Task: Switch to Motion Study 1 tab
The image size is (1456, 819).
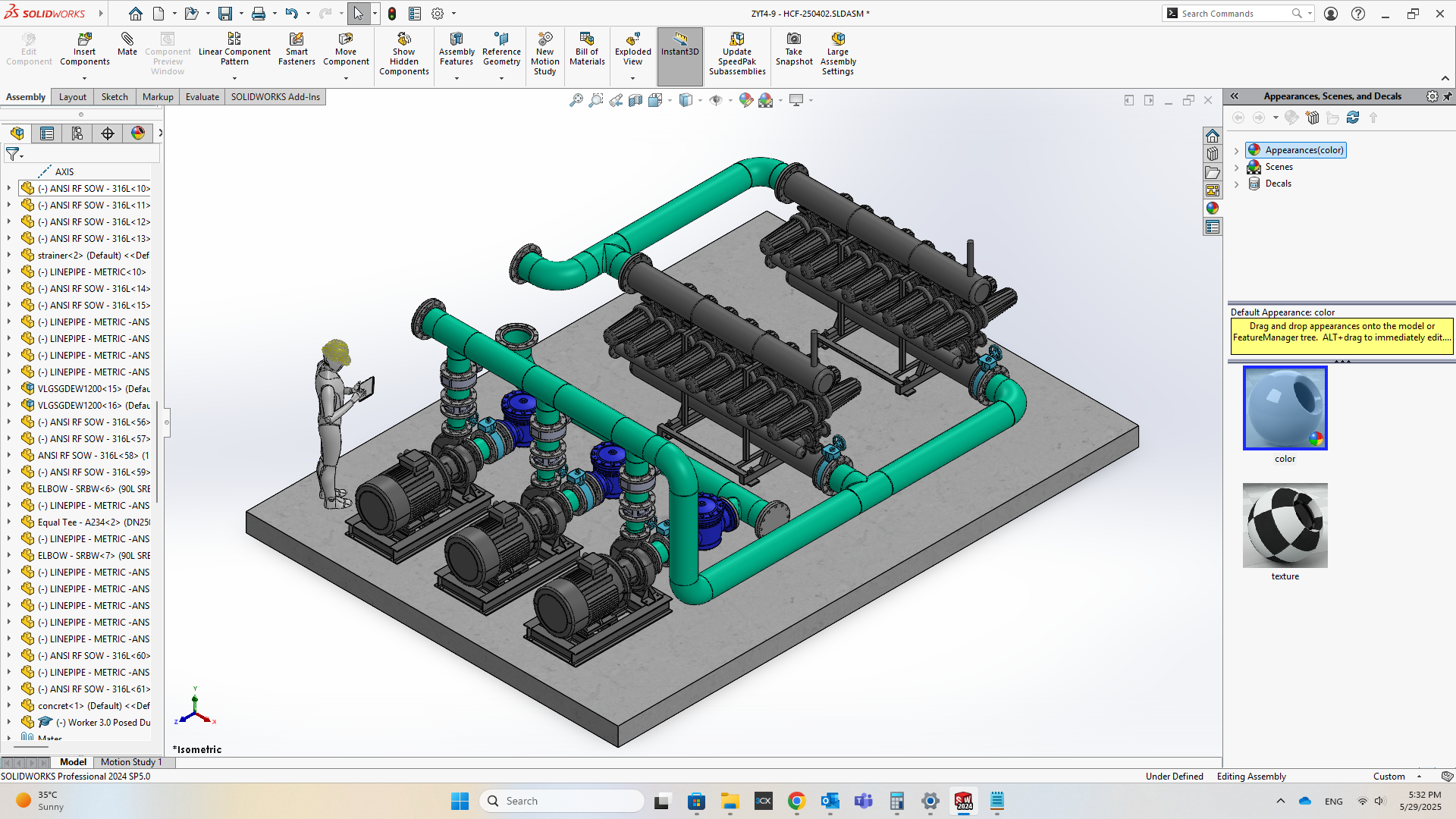Action: [x=130, y=762]
